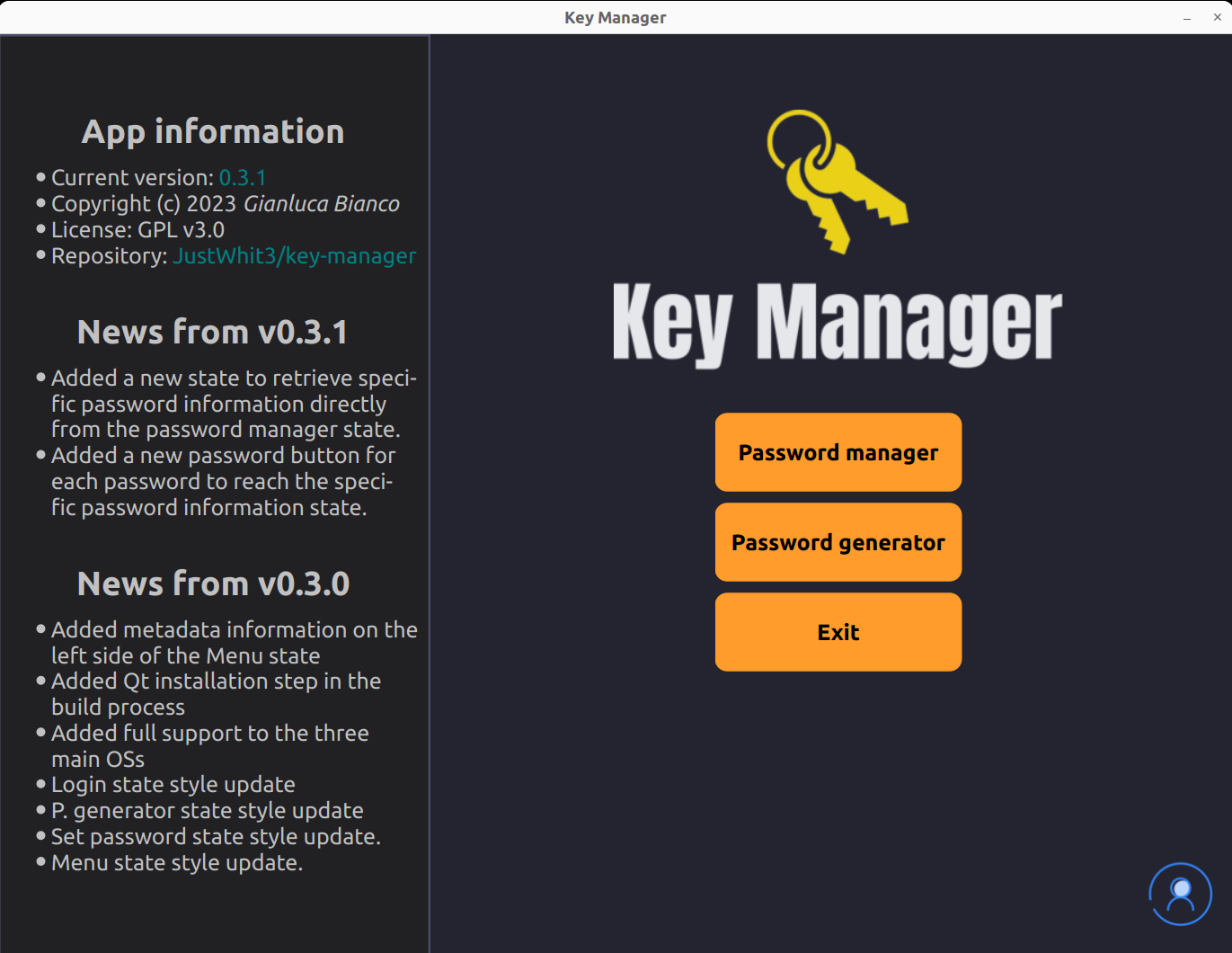Click the user profile icon
Screen dimensions: 1232x953
click(1180, 894)
